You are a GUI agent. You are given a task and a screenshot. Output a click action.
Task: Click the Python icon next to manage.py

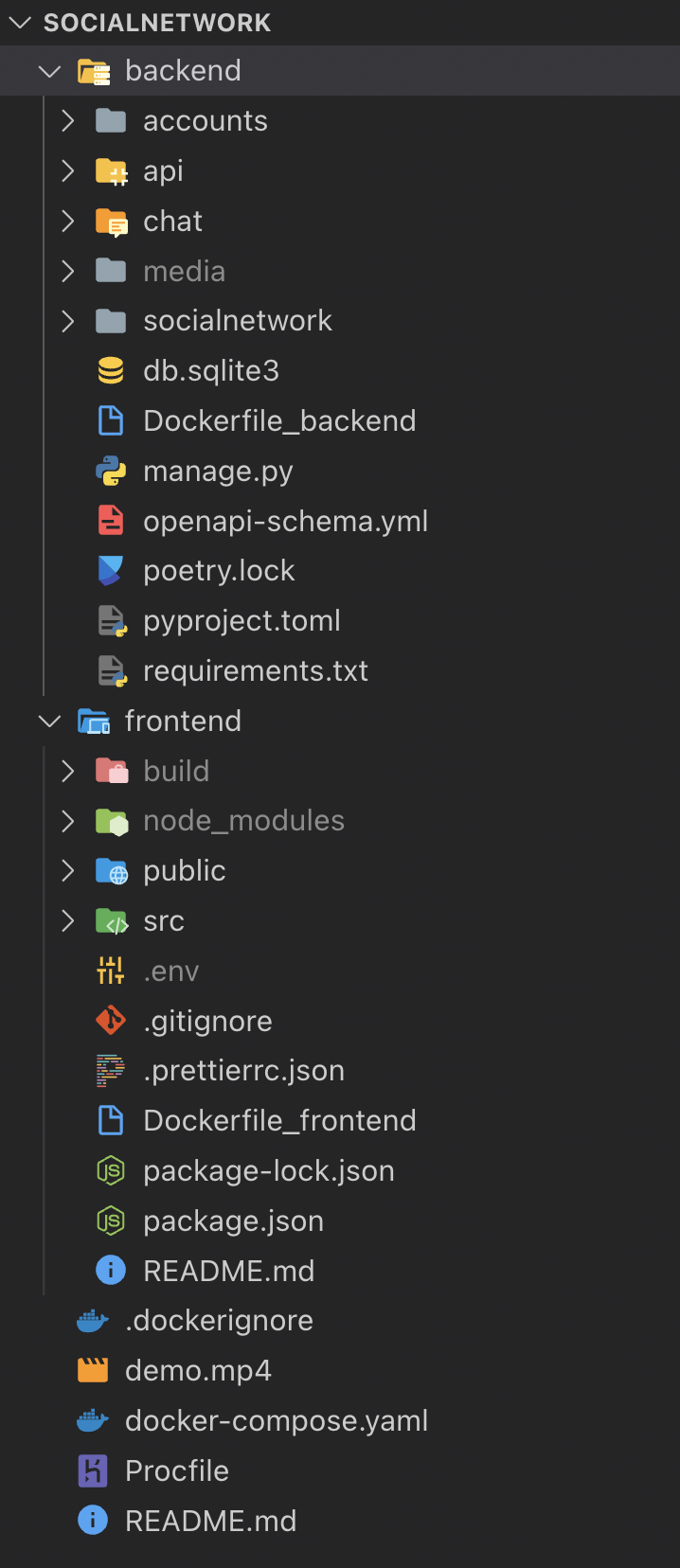111,471
